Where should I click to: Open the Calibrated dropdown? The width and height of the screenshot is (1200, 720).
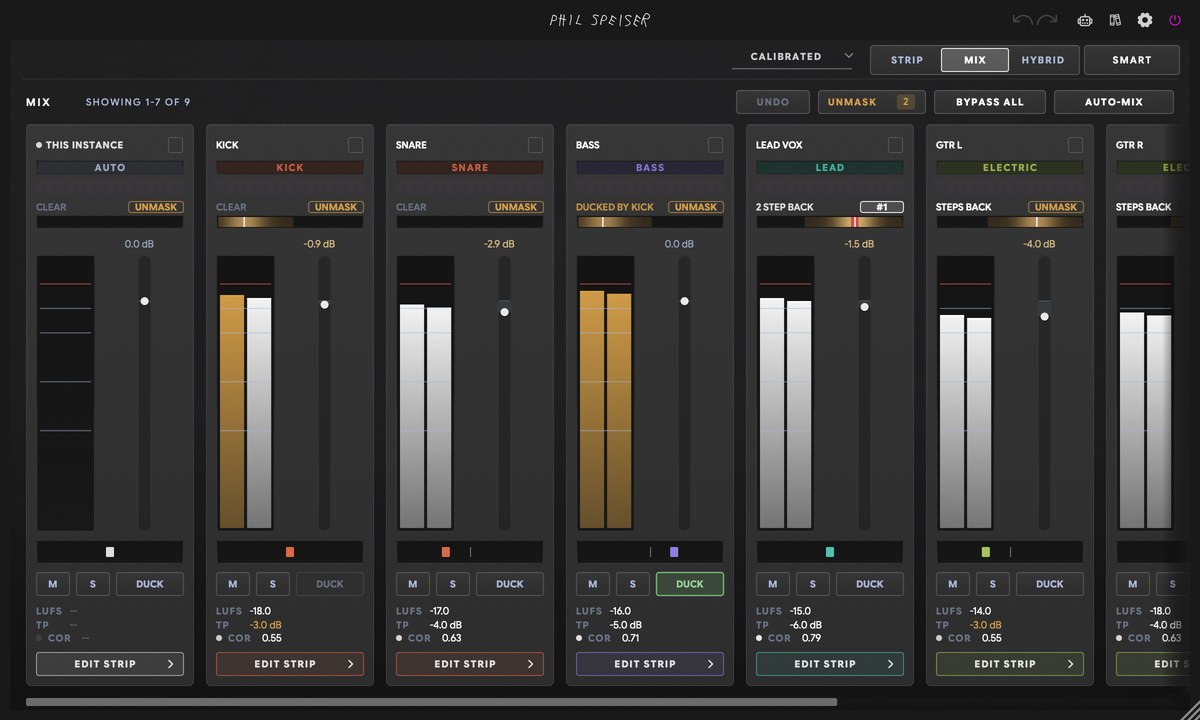click(x=792, y=57)
